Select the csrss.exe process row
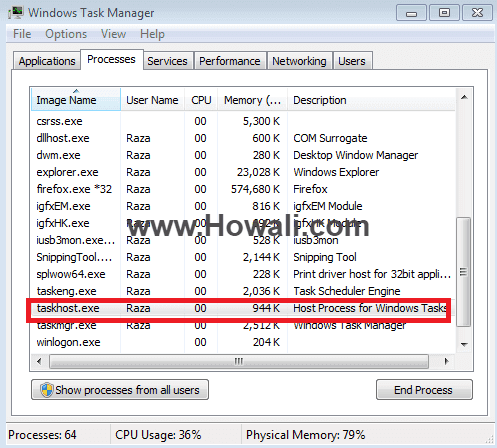Screen dimensions: 497x448 click(x=243, y=121)
